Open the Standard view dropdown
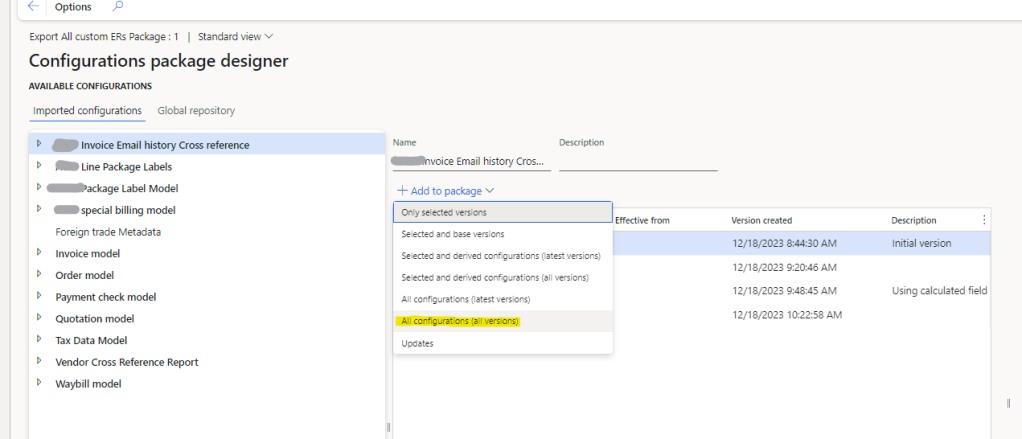The height and width of the screenshot is (439, 1022). [x=235, y=36]
